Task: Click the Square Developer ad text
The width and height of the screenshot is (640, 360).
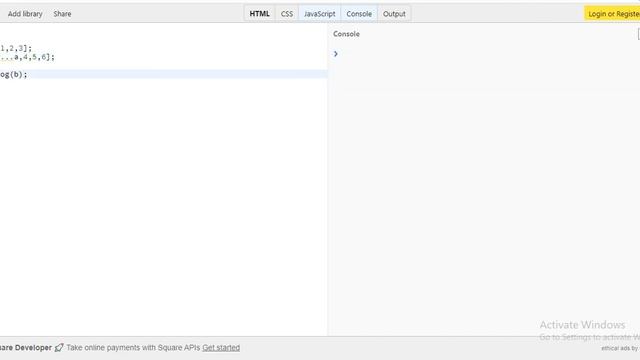Action: [x=26, y=348]
